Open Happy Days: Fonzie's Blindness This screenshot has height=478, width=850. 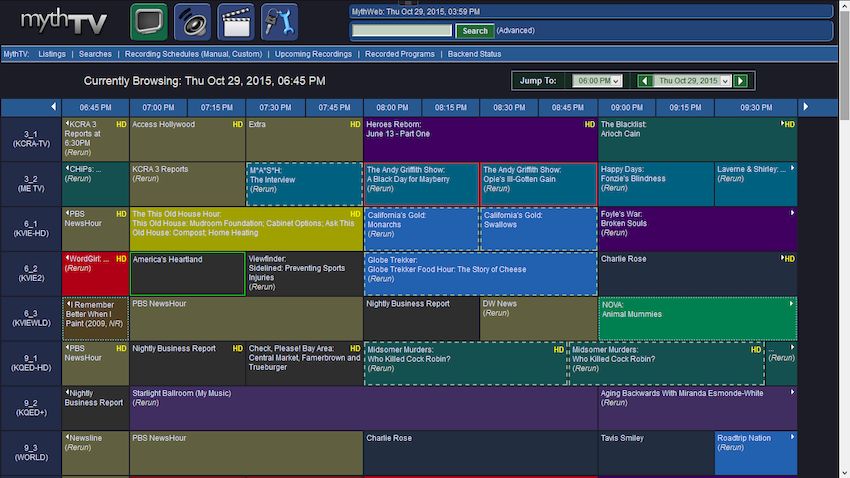tap(656, 184)
